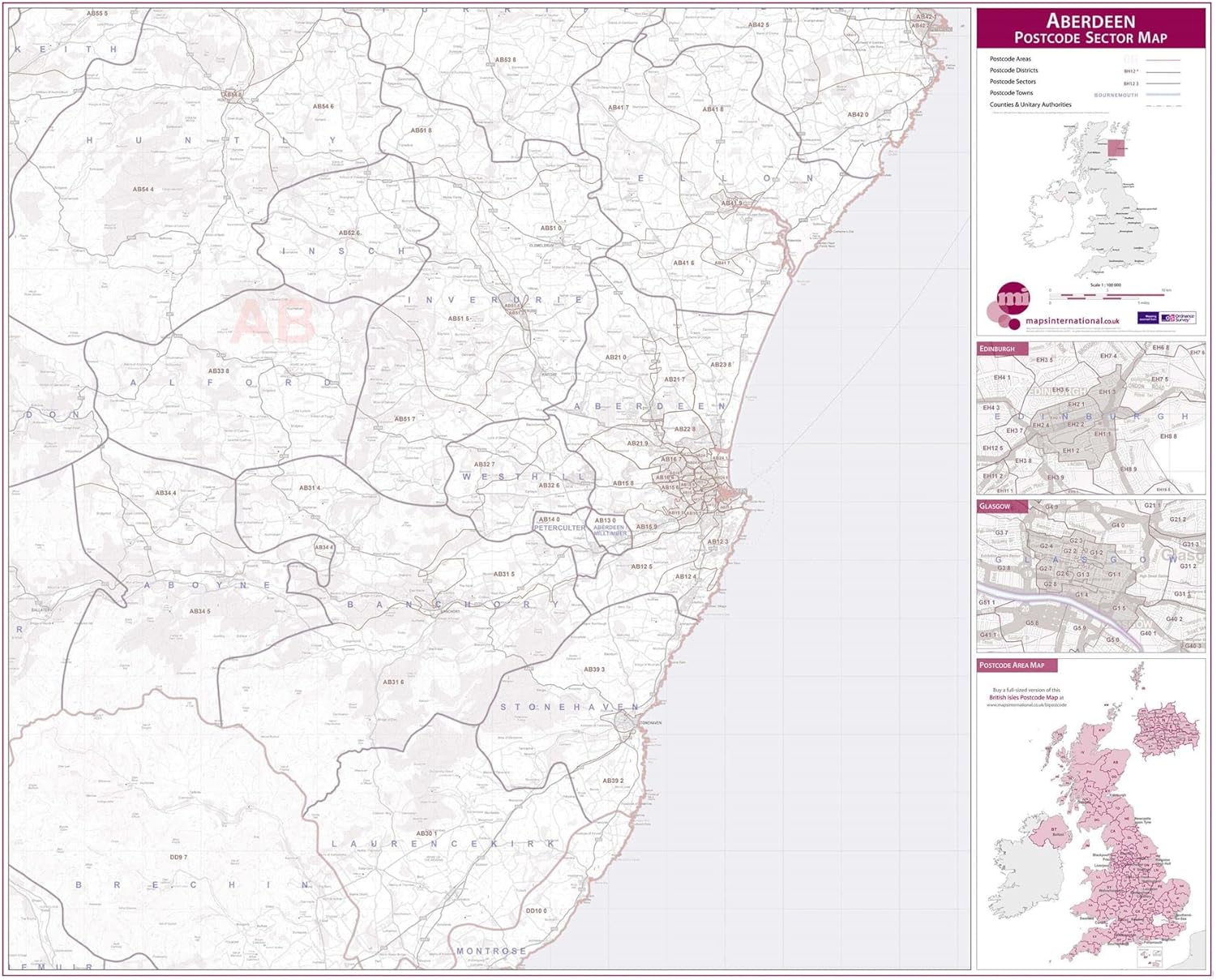Click the ABERDEEN Postcode Sector Map title banner
Screen dimensions: 1216x980
tap(1093, 25)
